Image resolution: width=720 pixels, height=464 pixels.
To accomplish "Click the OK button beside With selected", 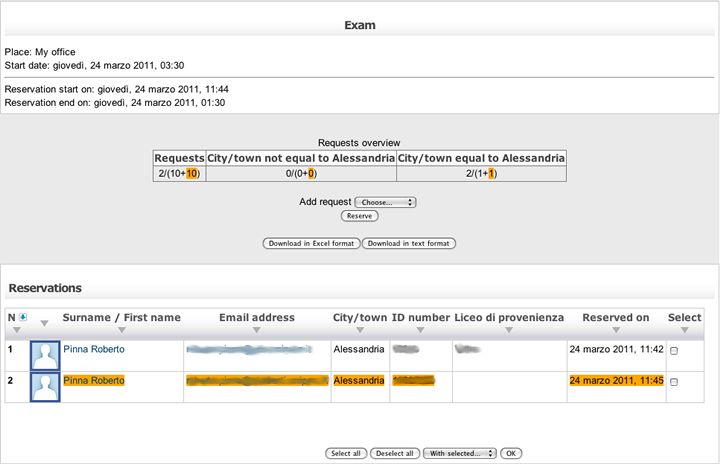I will tap(511, 453).
